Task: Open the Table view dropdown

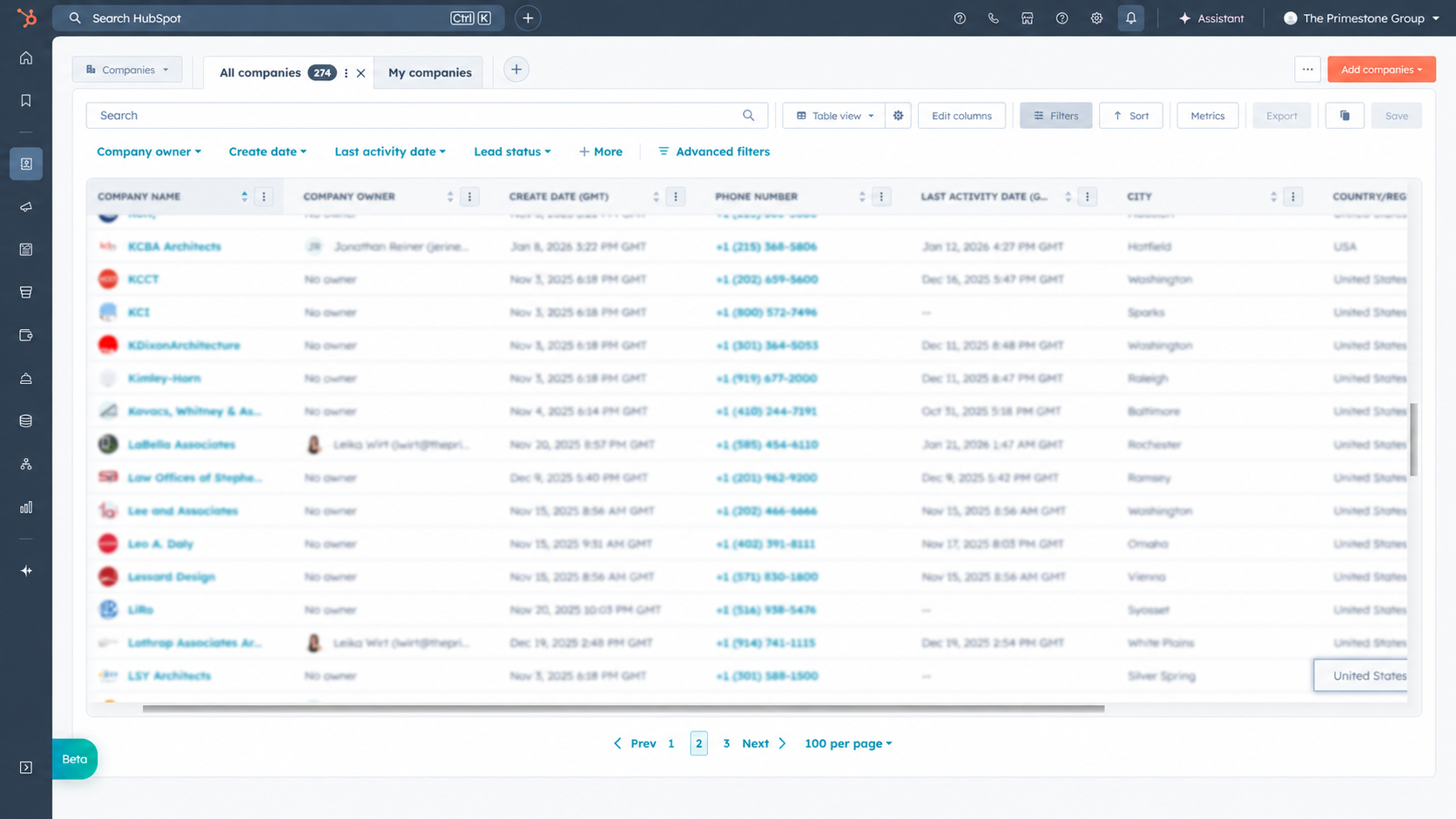Action: tap(834, 116)
